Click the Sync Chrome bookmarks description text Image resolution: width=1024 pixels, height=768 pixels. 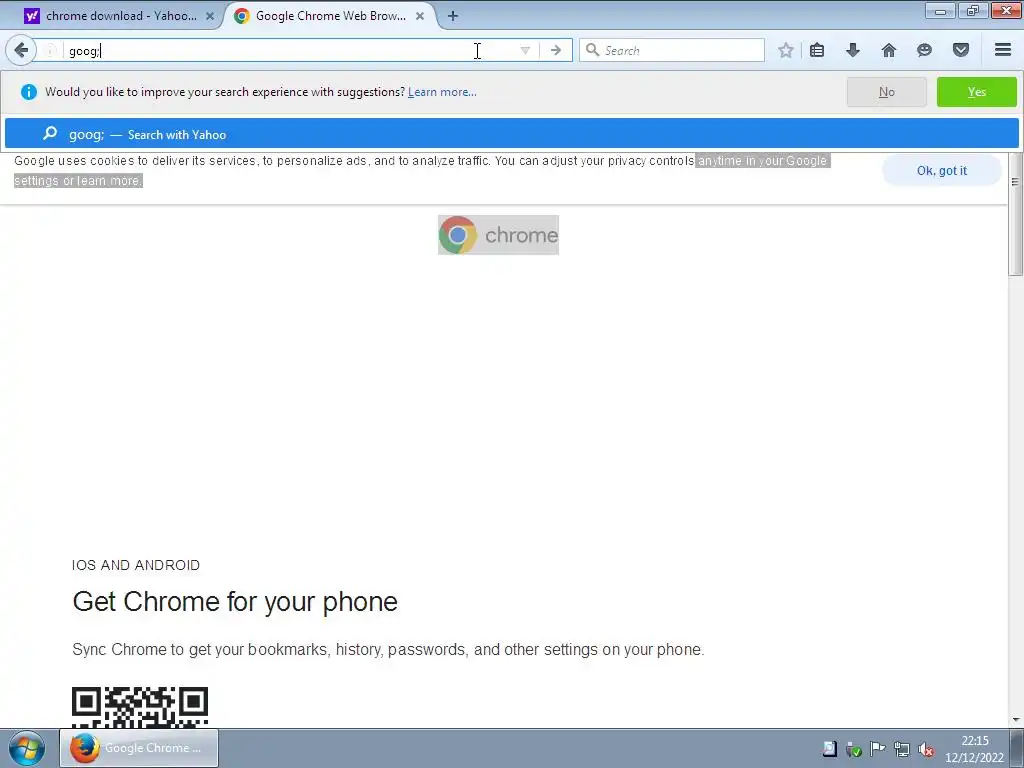pyautogui.click(x=388, y=650)
